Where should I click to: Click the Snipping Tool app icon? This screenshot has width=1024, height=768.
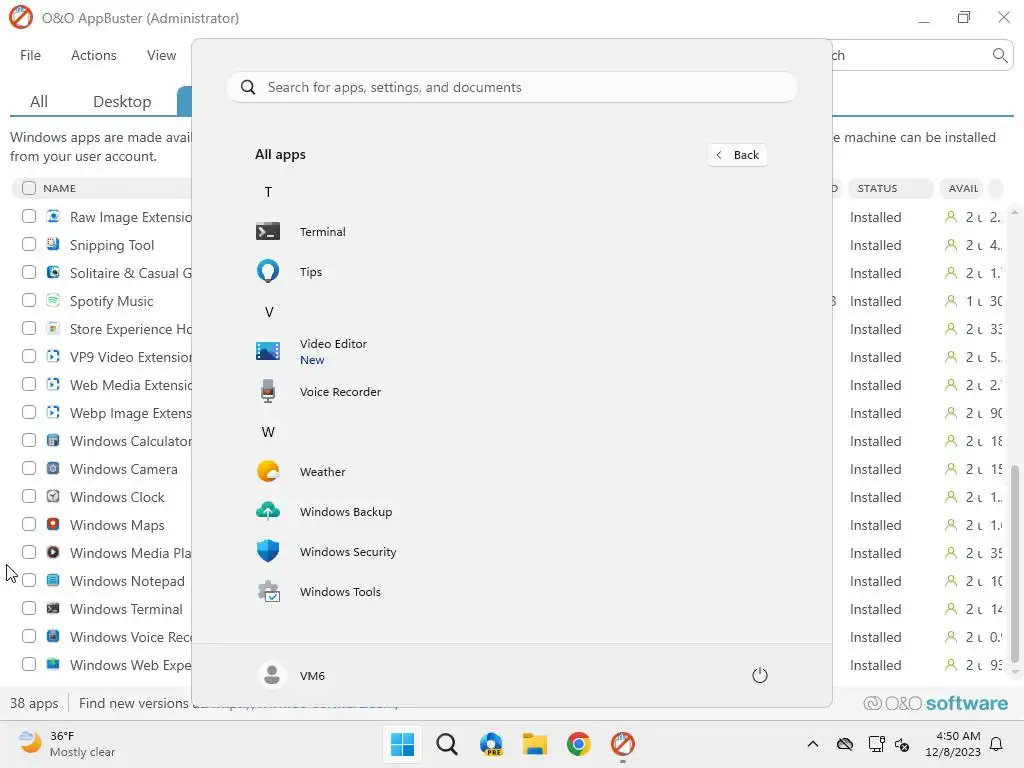click(x=54, y=244)
